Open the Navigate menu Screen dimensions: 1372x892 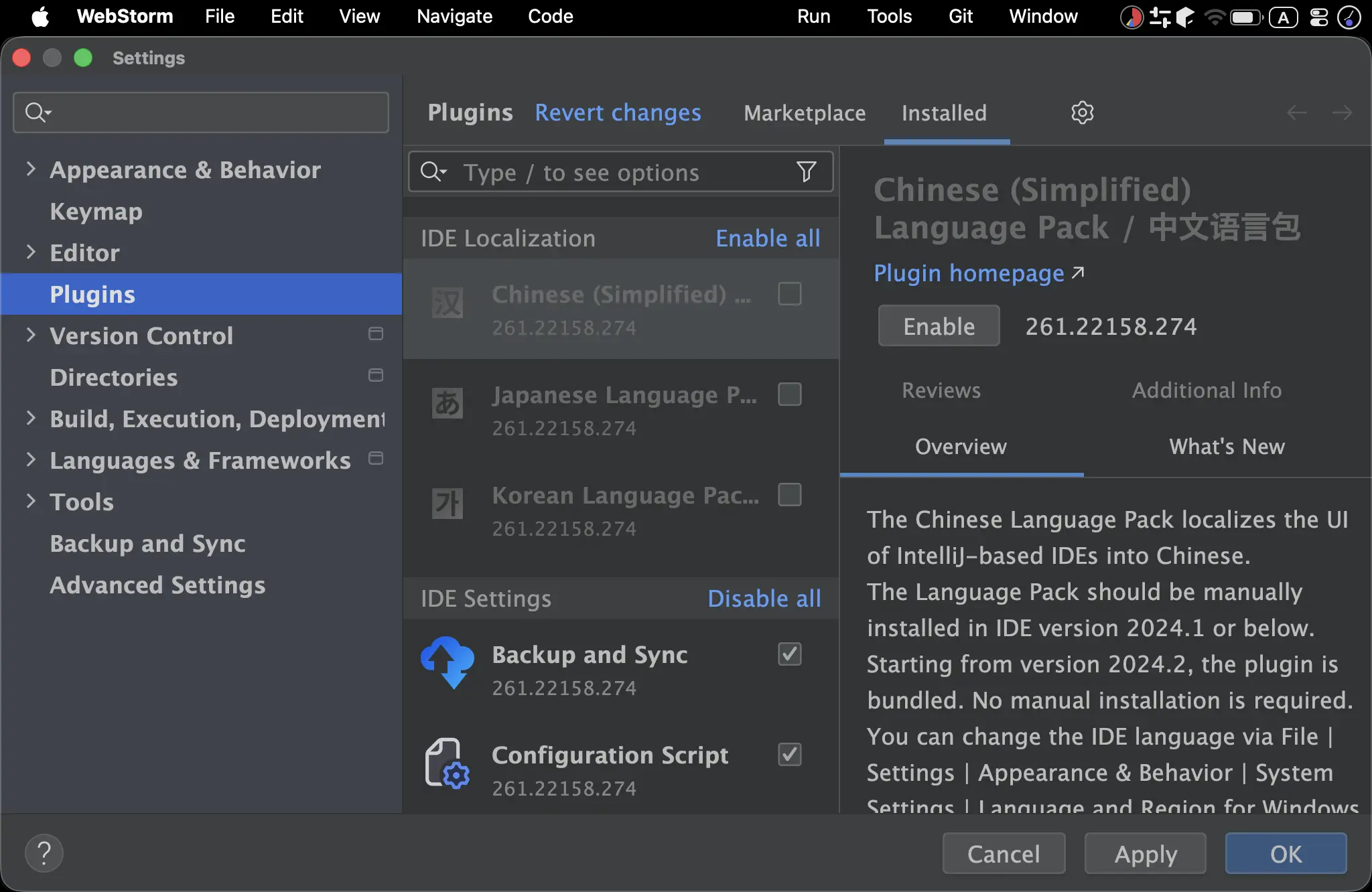(454, 17)
